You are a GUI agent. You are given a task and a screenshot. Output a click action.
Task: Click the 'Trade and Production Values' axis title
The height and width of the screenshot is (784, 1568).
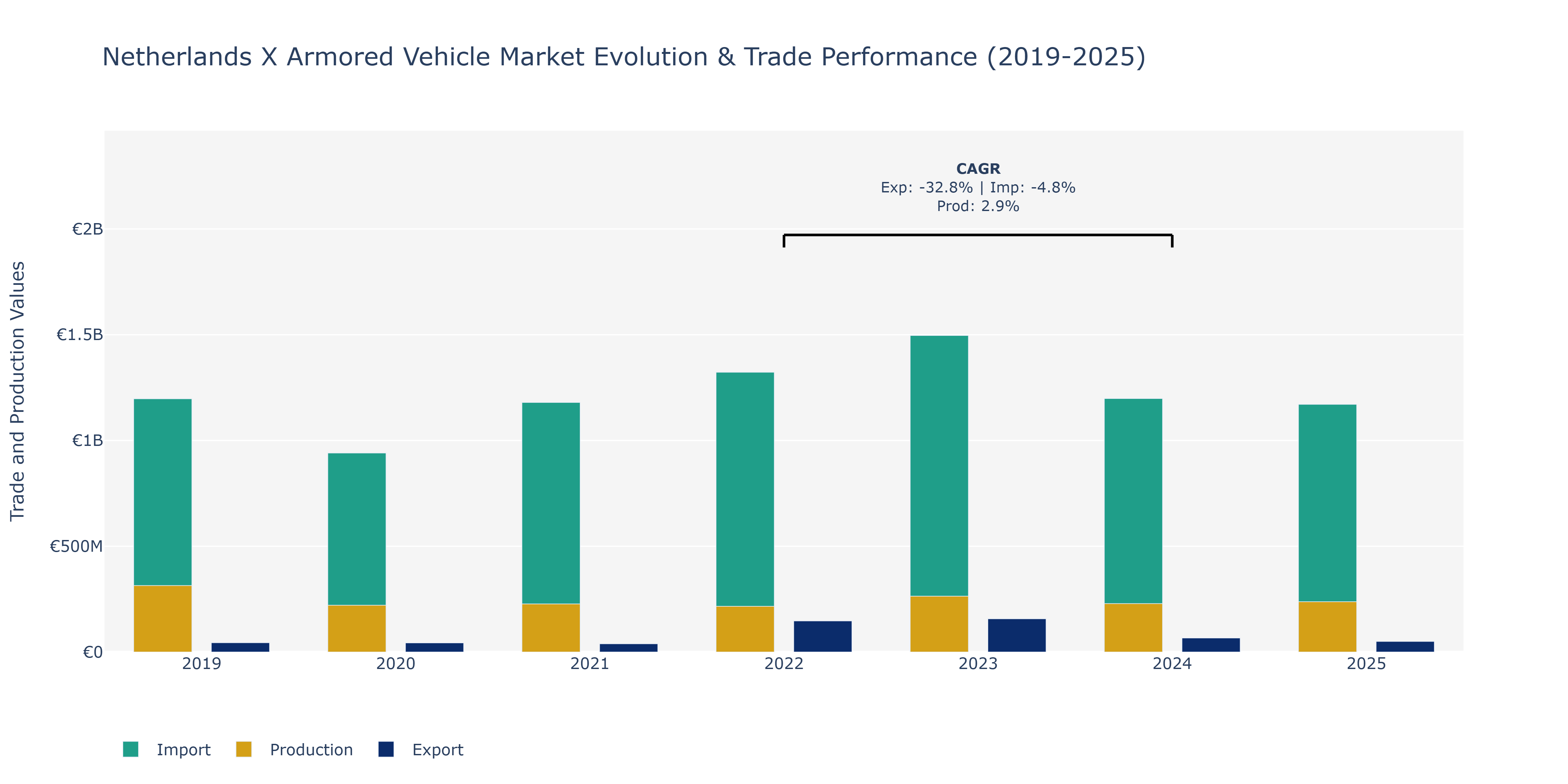pyautogui.click(x=17, y=391)
